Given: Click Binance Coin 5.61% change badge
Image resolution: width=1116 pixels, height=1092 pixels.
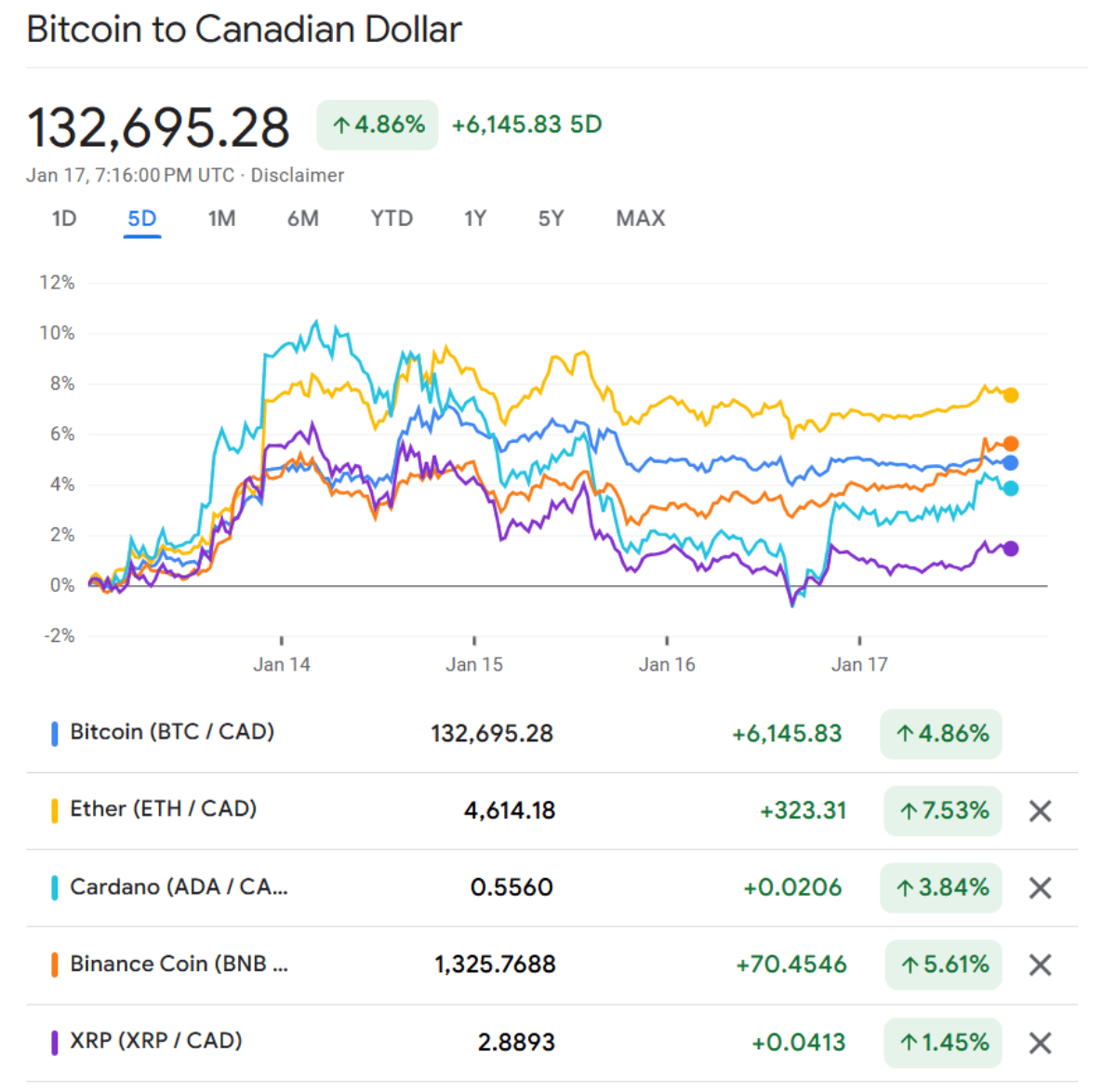Looking at the screenshot, I should click(x=943, y=965).
